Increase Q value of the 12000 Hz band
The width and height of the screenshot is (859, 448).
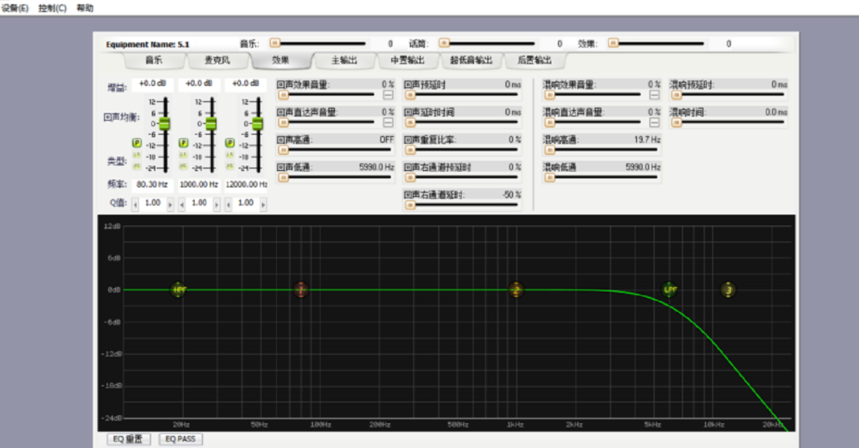click(264, 204)
